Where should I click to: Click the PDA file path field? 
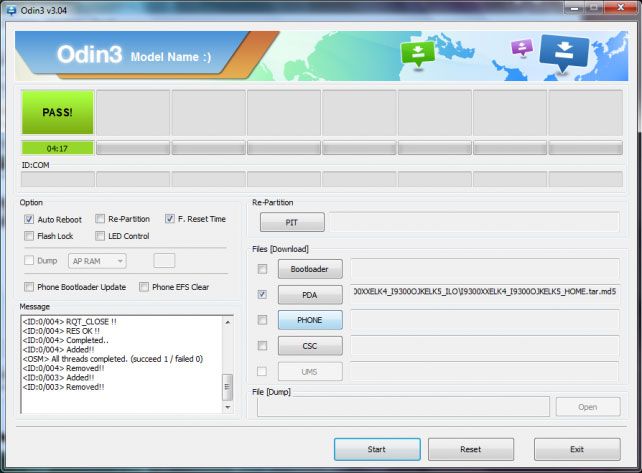(485, 294)
